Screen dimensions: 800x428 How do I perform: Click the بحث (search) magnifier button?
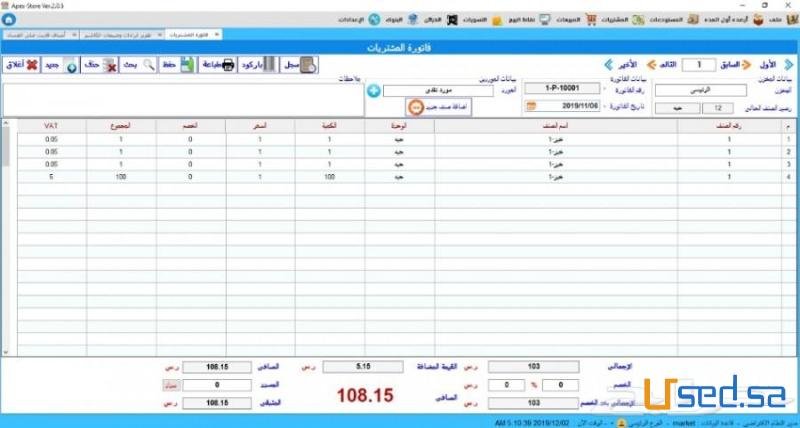[x=138, y=65]
